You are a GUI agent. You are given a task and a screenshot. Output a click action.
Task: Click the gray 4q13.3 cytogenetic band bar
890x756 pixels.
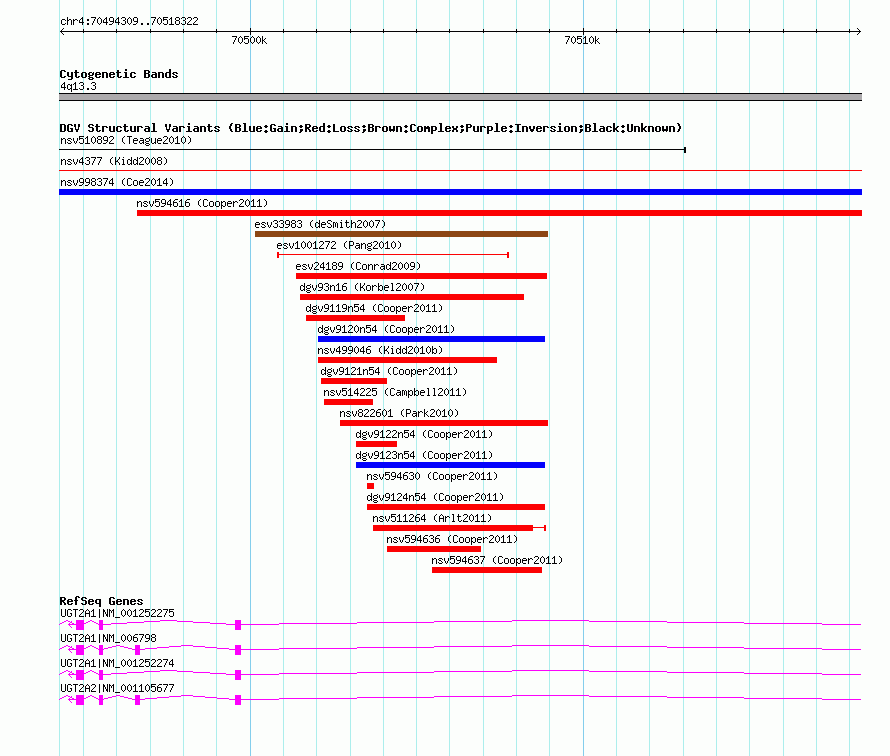(x=460, y=97)
